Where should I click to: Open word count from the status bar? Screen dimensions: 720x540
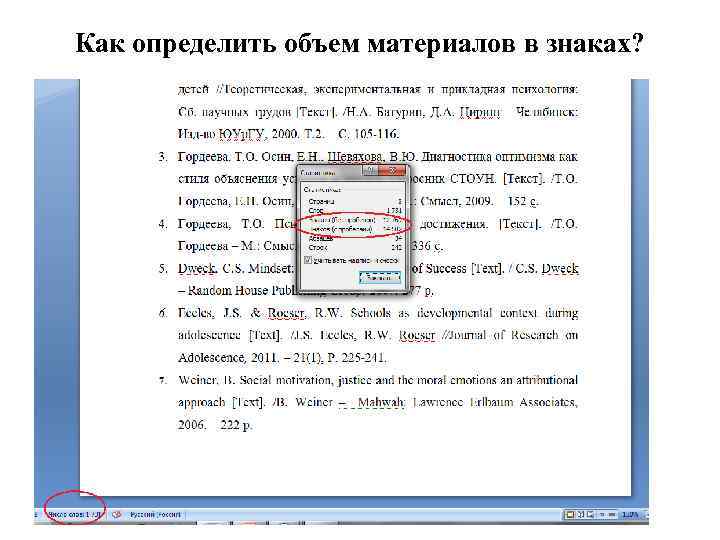[74, 515]
